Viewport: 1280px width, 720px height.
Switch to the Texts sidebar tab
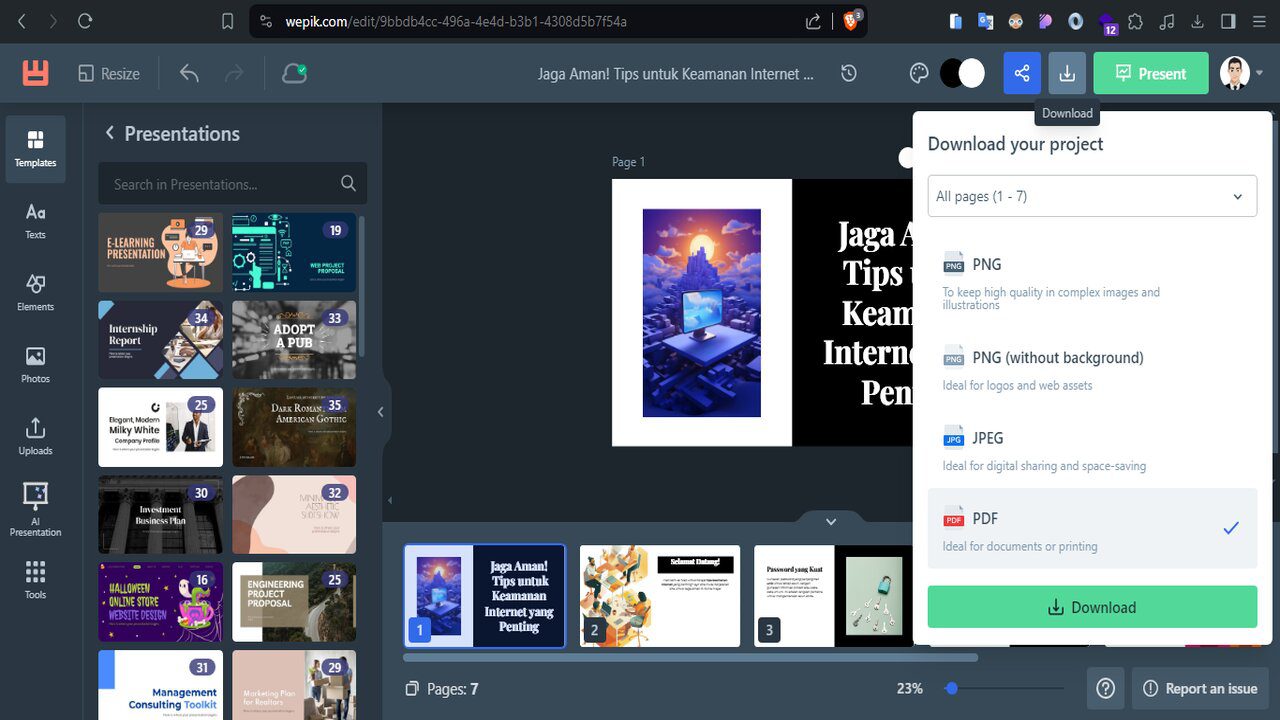point(35,220)
